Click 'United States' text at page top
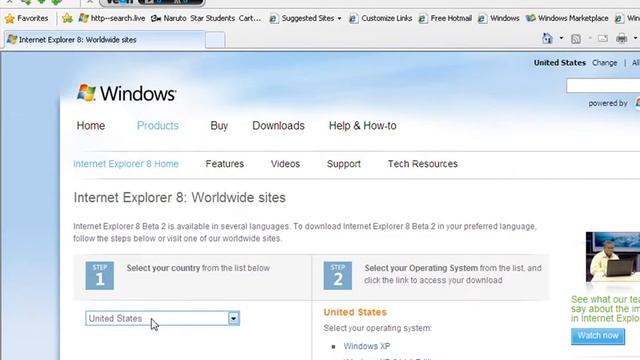This screenshot has height=360, width=640. 560,63
